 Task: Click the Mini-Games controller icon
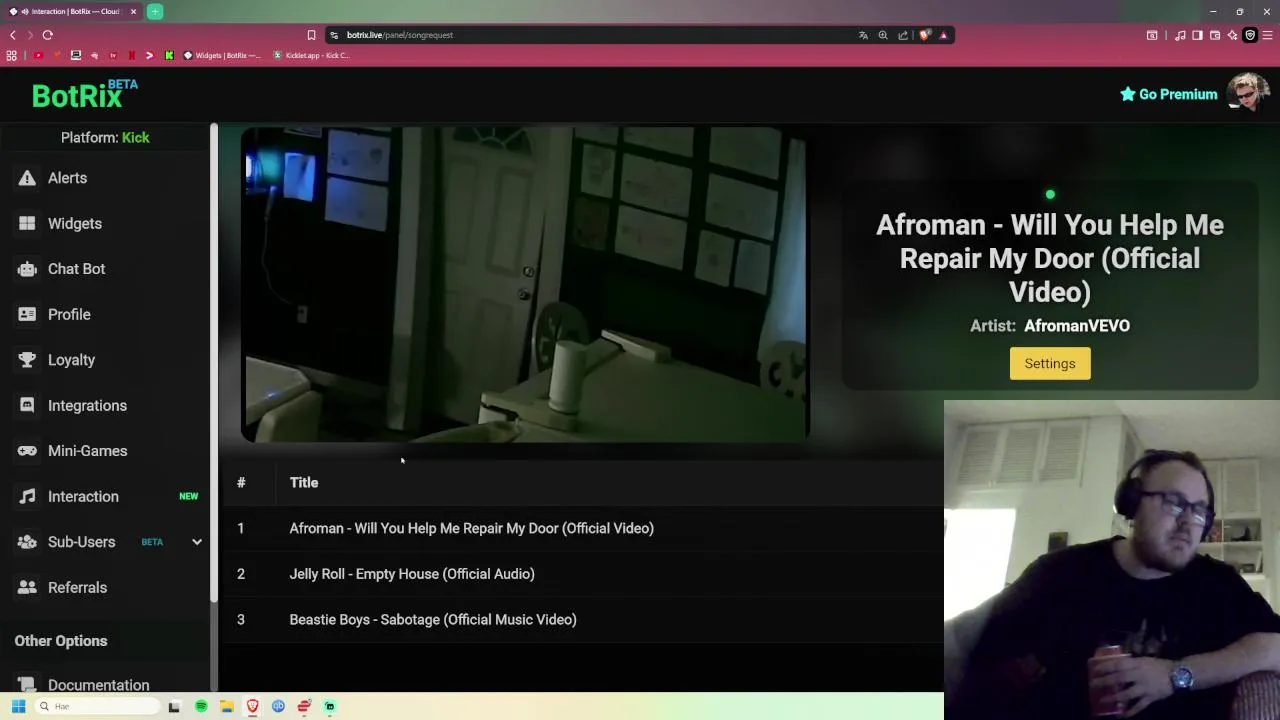27,451
